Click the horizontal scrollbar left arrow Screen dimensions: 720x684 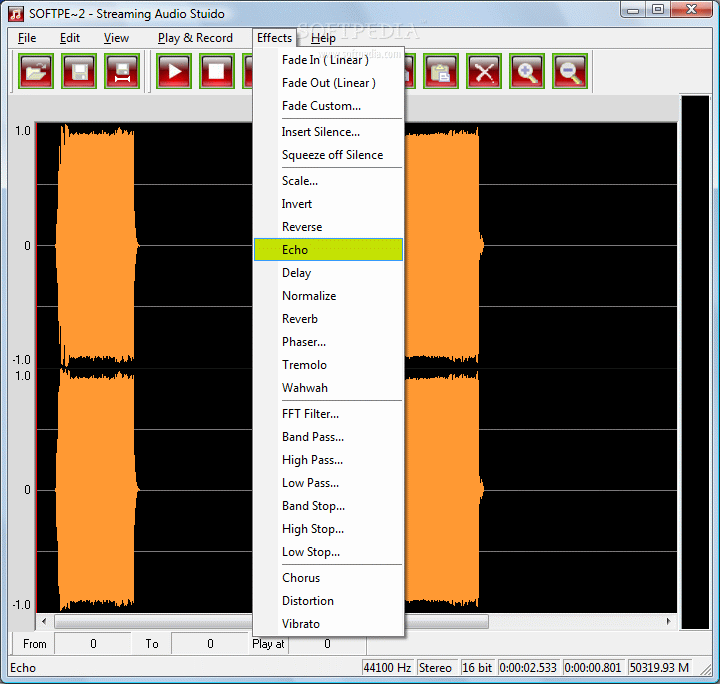pyautogui.click(x=44, y=622)
